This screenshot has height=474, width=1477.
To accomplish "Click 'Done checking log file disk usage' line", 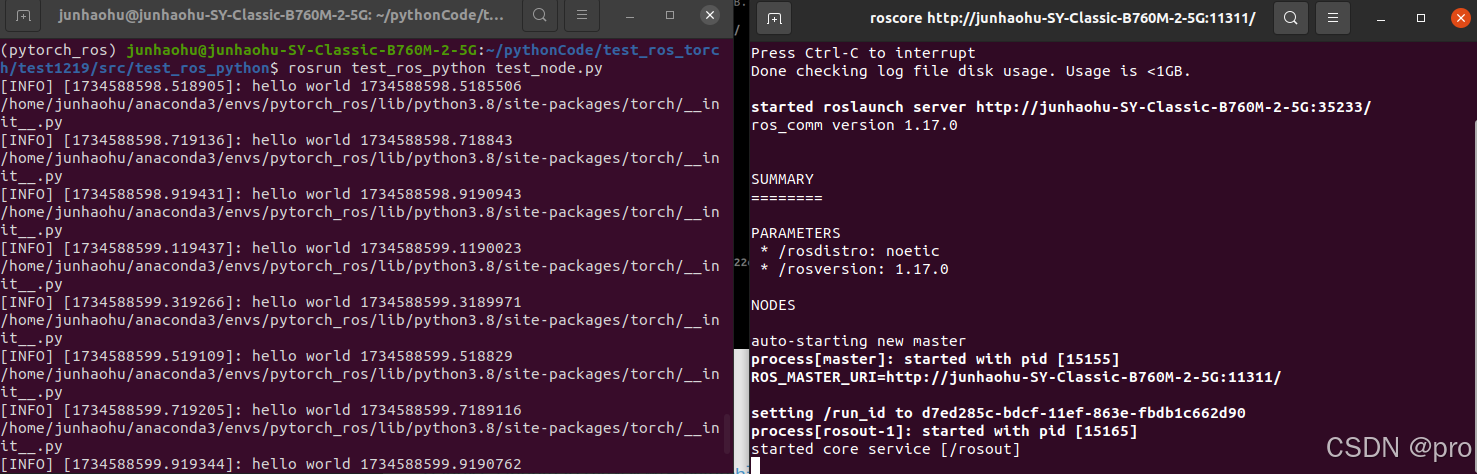I will point(971,71).
